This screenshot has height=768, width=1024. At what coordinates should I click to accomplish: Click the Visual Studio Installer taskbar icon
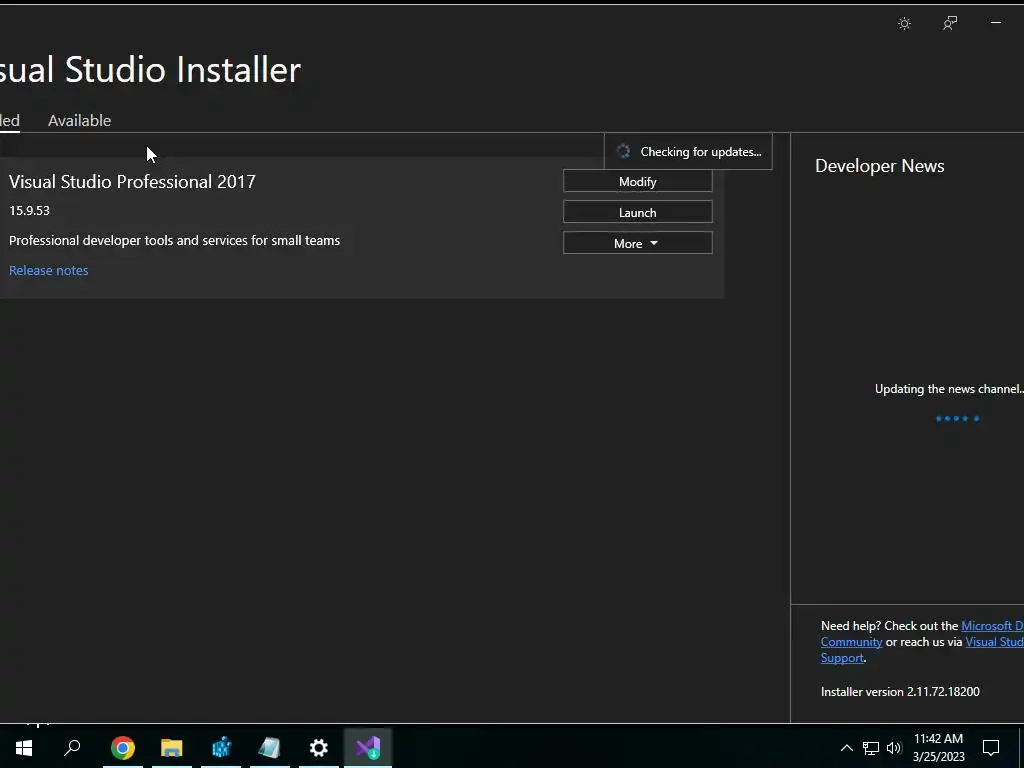368,747
